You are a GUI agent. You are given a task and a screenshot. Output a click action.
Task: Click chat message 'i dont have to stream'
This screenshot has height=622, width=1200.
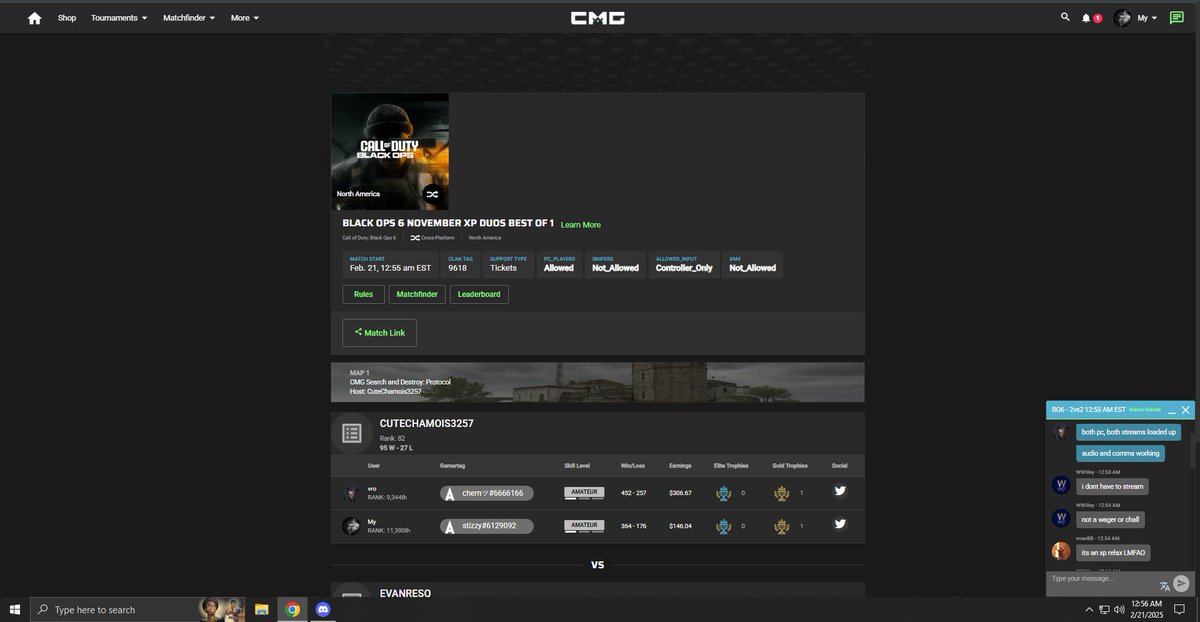point(1113,487)
